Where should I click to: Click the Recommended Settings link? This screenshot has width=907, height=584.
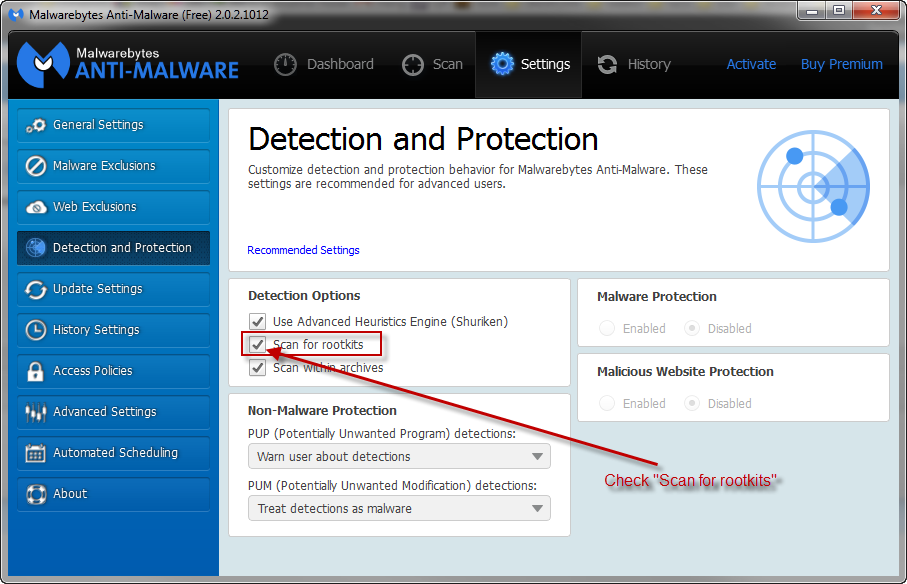303,250
